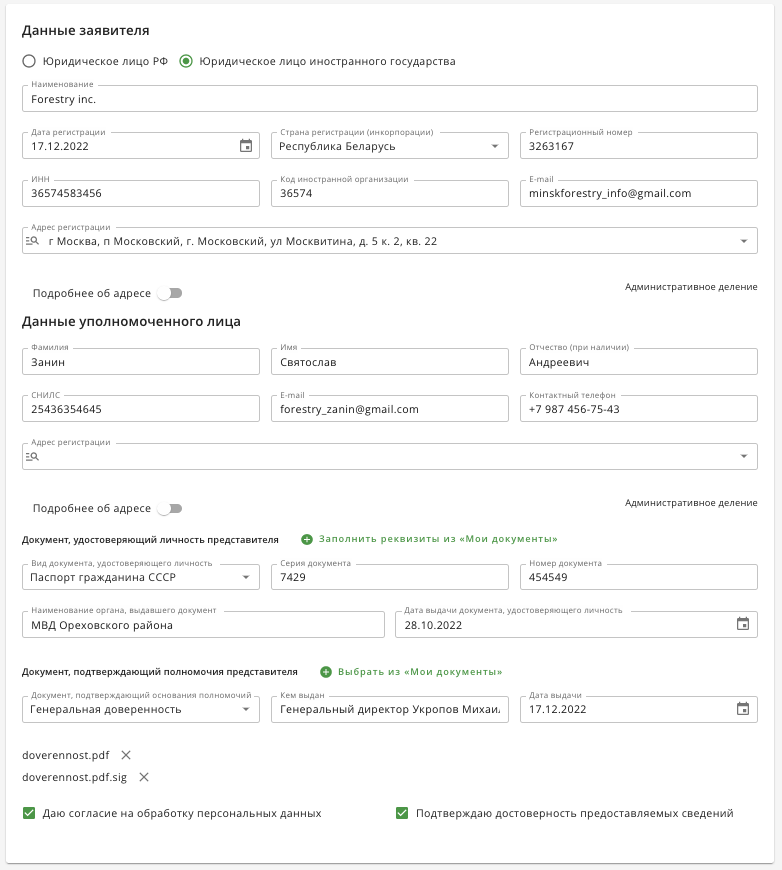782x870 pixels.
Task: Open calendar for Дата регистрации field
Action: click(246, 146)
